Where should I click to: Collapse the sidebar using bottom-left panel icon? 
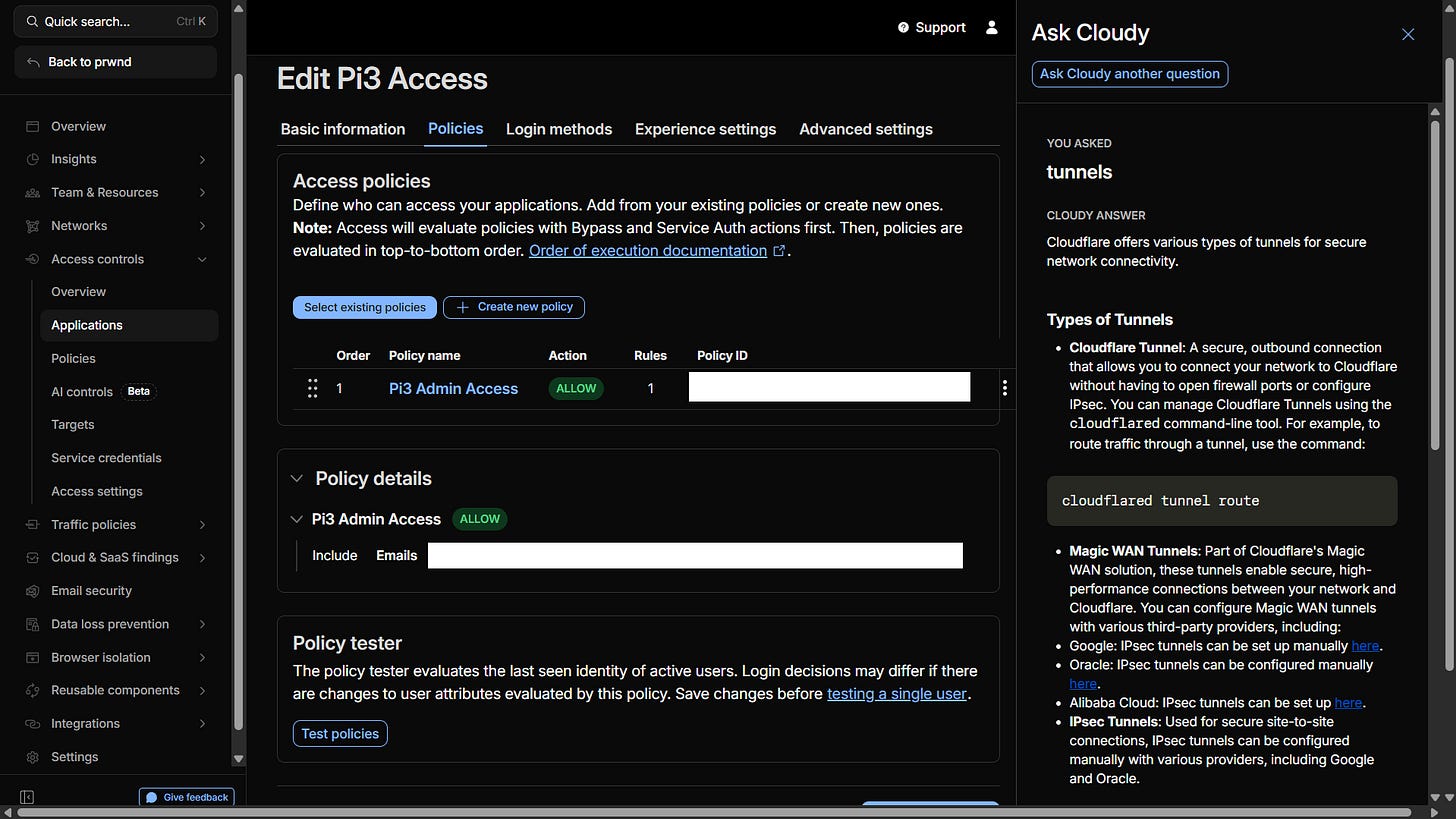(27, 797)
